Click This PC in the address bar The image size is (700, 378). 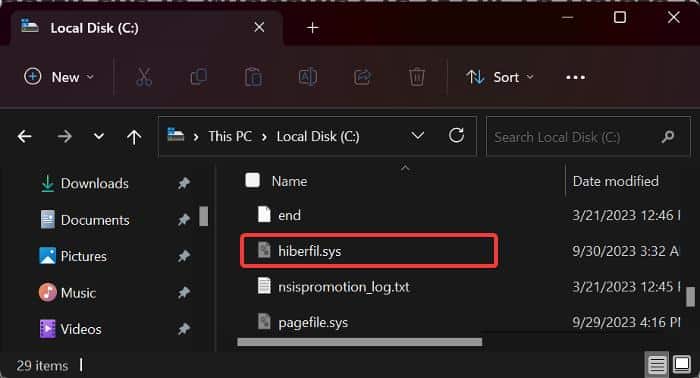[230, 136]
